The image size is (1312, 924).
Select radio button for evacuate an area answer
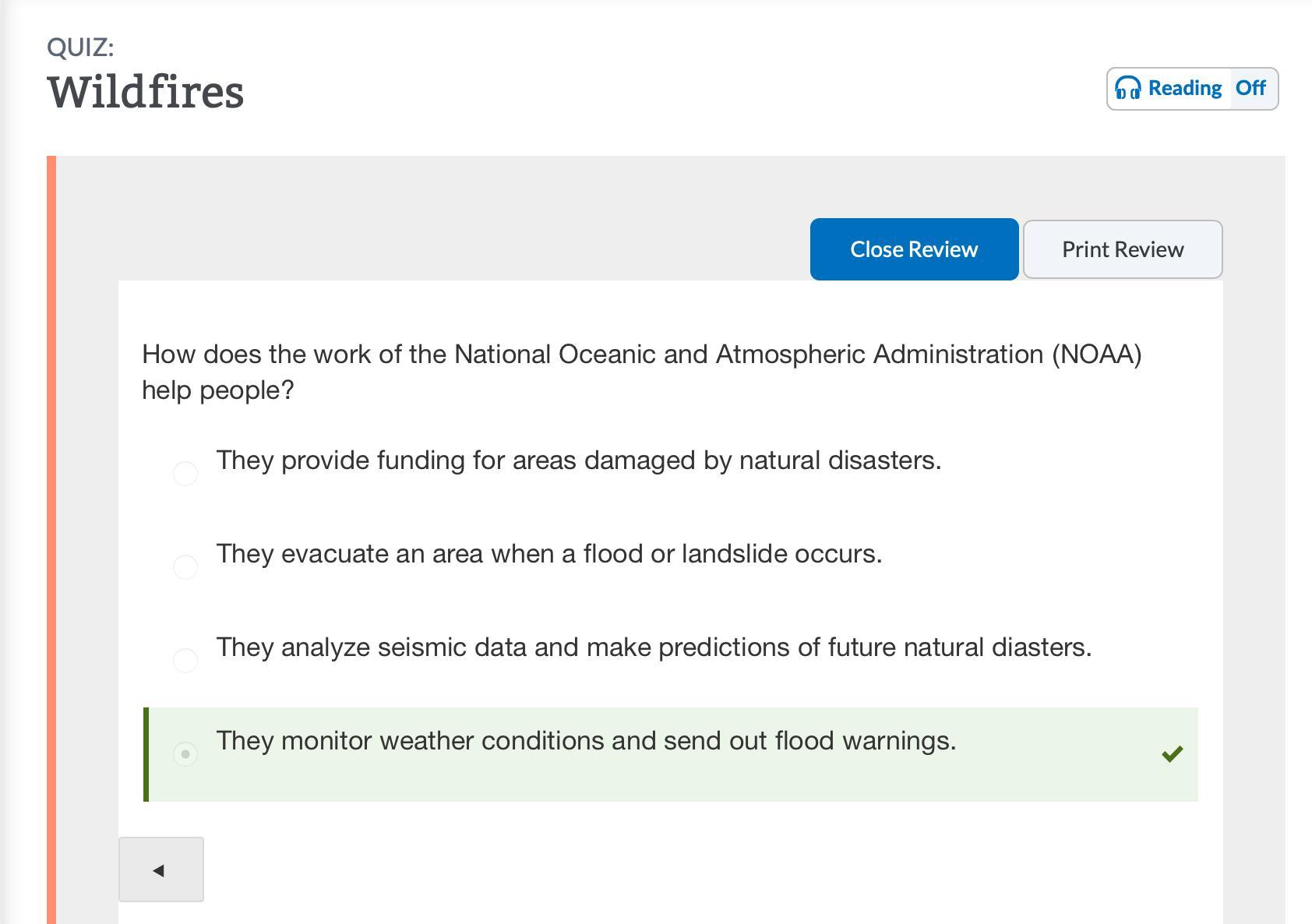pos(185,567)
